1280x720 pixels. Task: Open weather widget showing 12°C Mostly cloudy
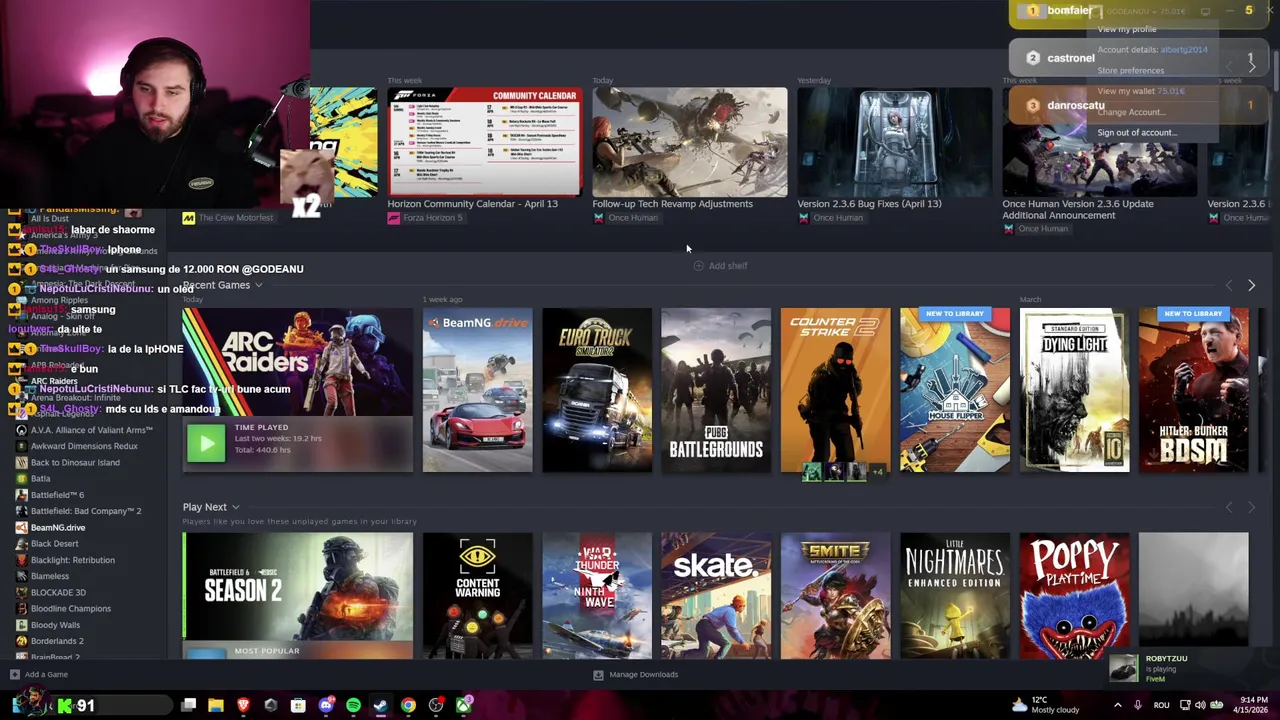click(x=1045, y=705)
